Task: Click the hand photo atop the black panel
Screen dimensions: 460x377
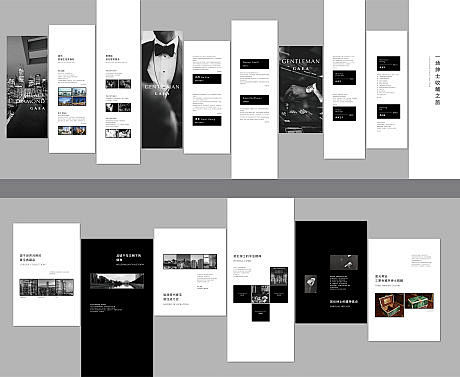Action: pyautogui.click(x=344, y=263)
